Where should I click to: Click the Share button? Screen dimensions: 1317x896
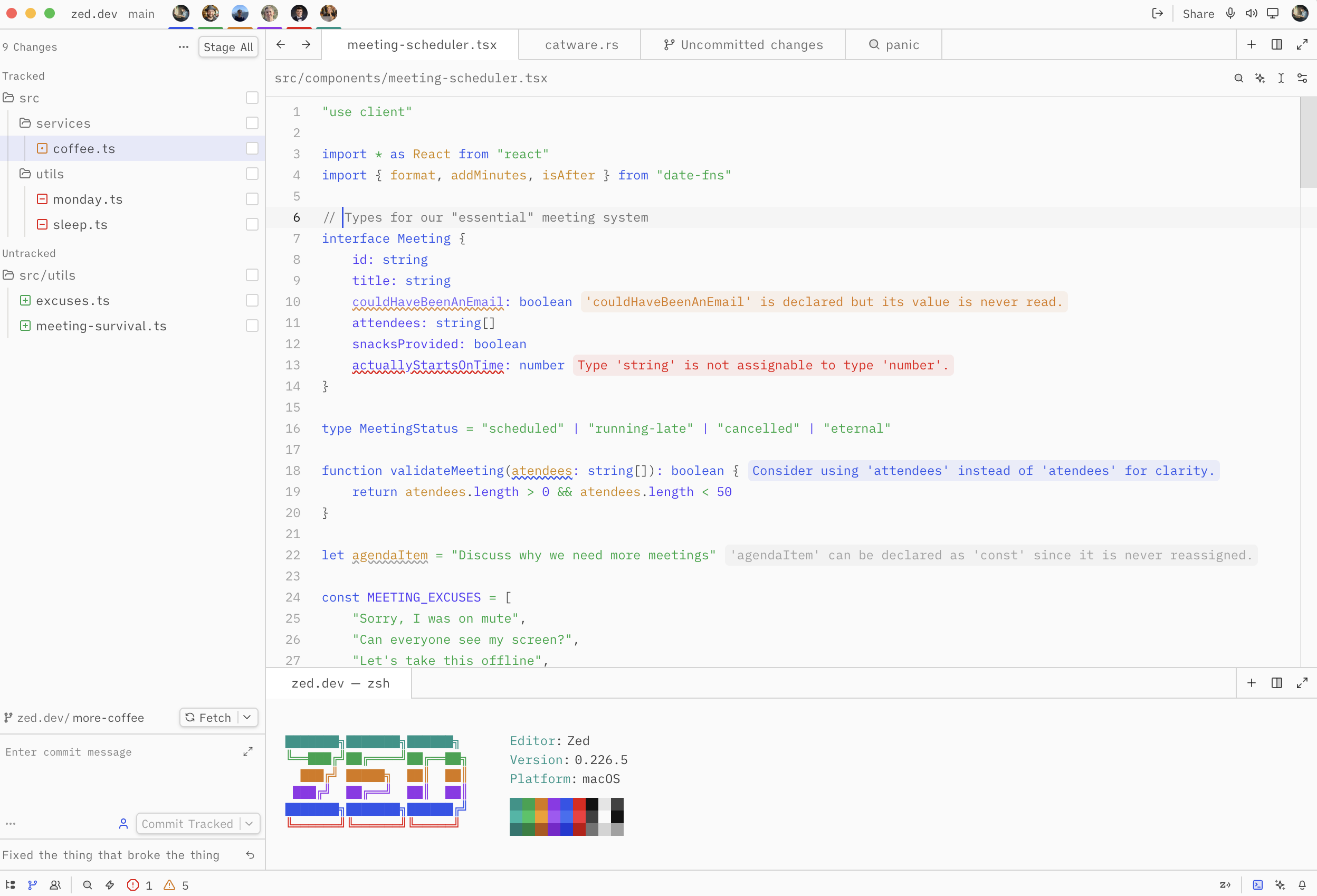click(1198, 14)
